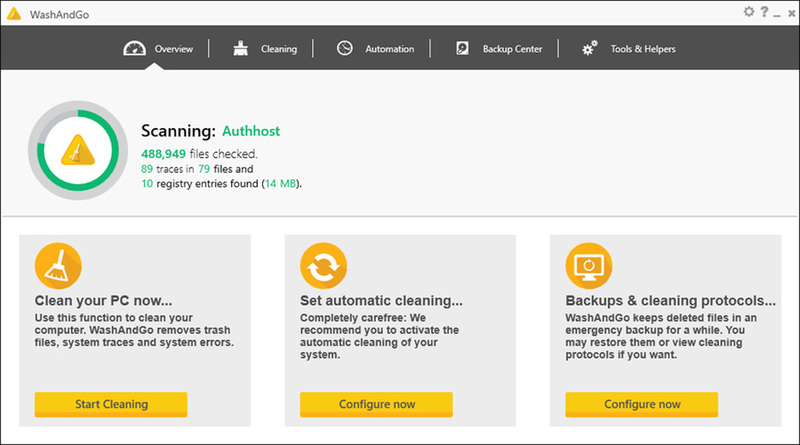Viewport: 800px width, 445px height.
Task: Go to the Automation tab
Action: [389, 49]
